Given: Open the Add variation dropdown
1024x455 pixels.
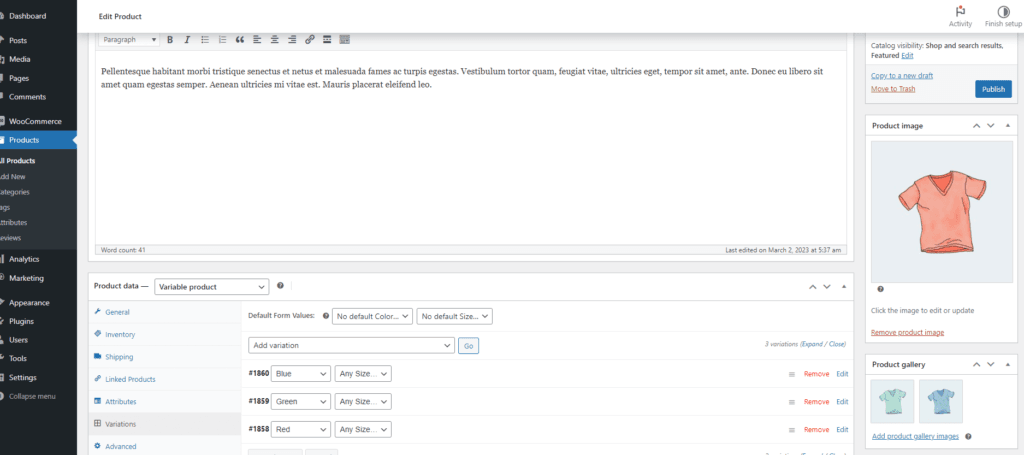Looking at the screenshot, I should (351, 345).
